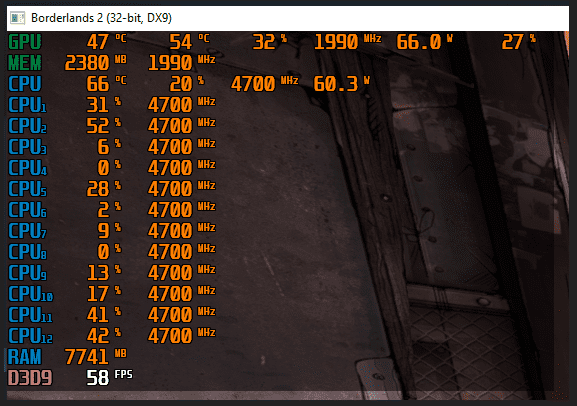Screen dimensions: 577x406
Task: Select CPU10 usage value "17 %"
Action: tap(104, 293)
